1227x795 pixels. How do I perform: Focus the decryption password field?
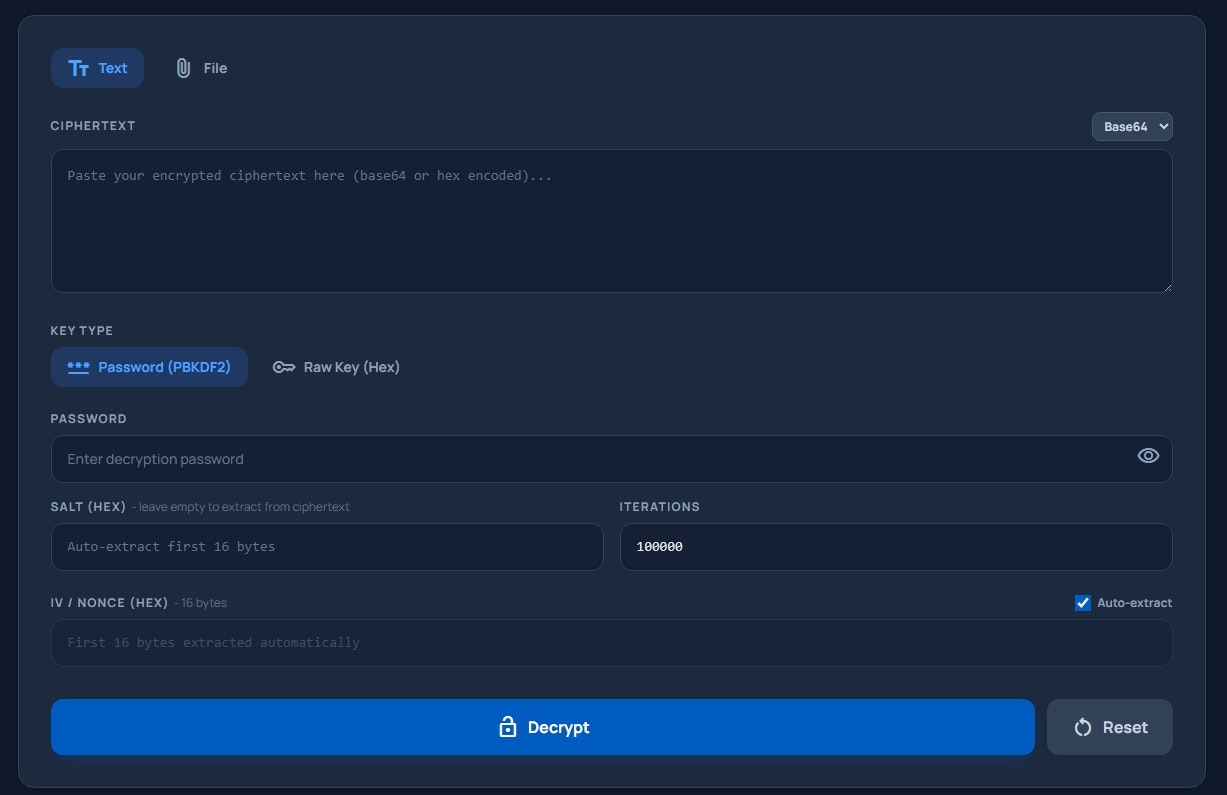pyautogui.click(x=612, y=459)
